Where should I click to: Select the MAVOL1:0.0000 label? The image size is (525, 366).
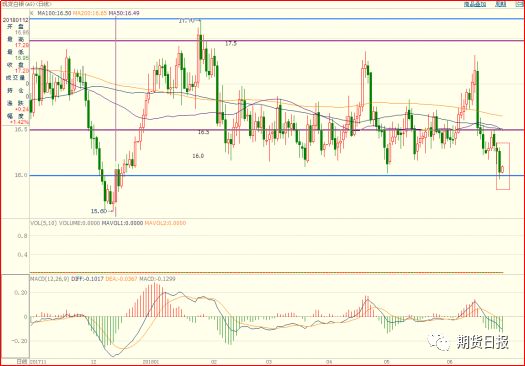122,223
